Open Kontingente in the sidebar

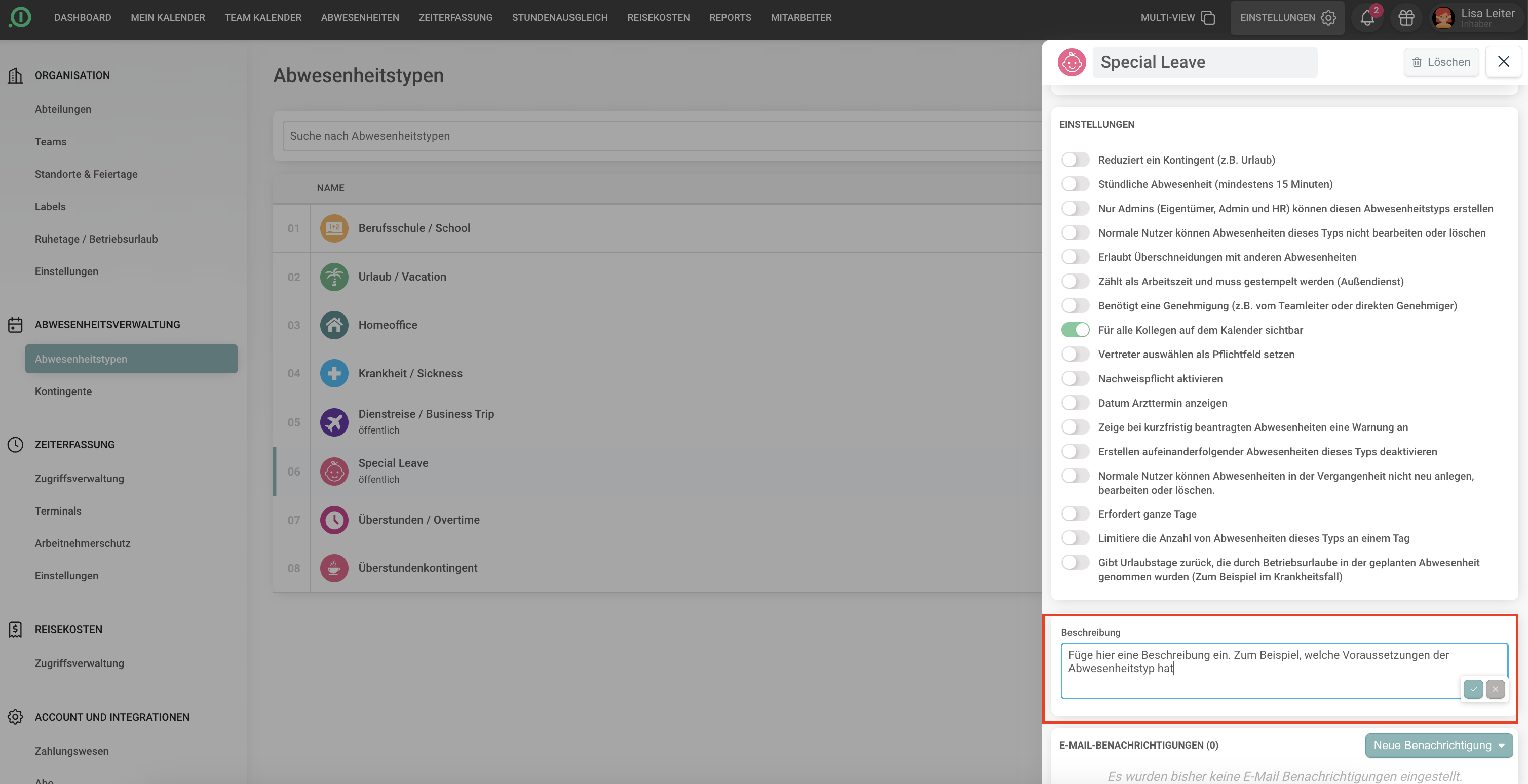coord(63,391)
